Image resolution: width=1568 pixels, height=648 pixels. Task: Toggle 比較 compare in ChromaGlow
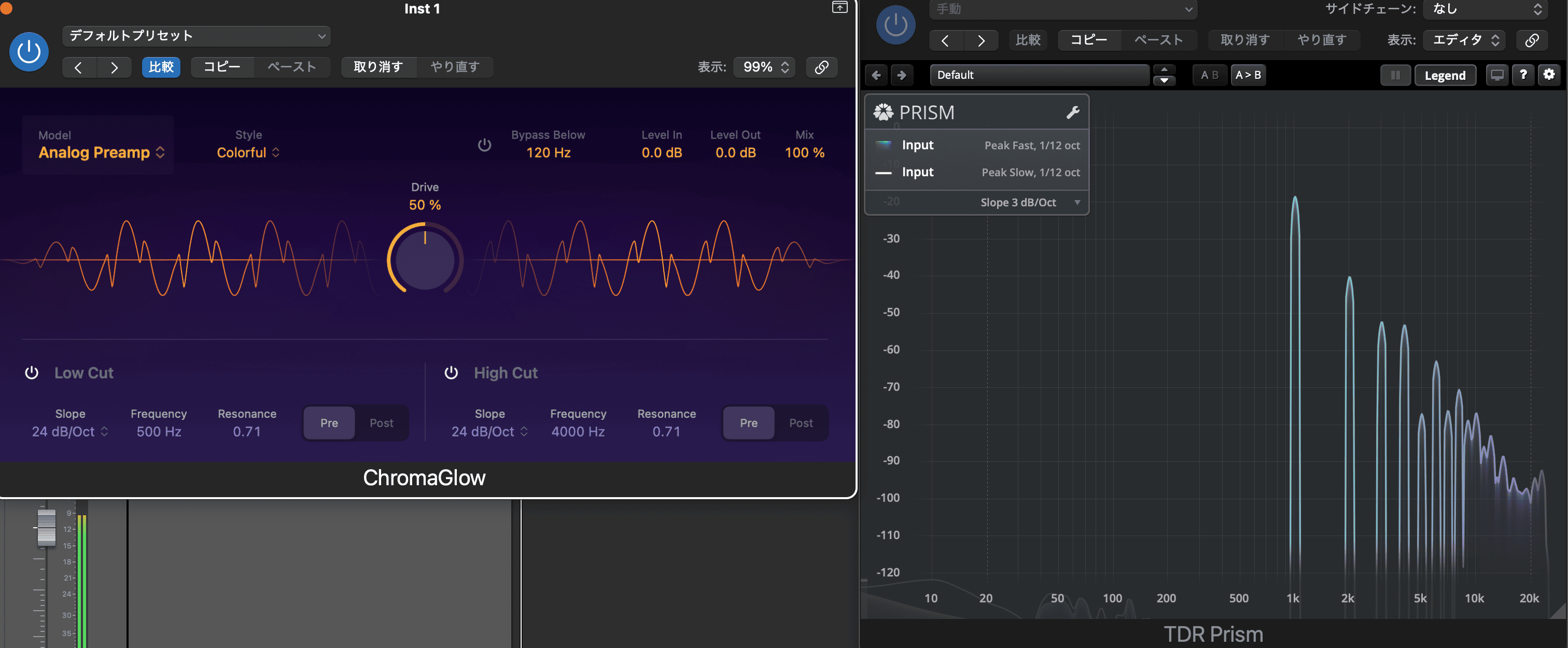[161, 67]
